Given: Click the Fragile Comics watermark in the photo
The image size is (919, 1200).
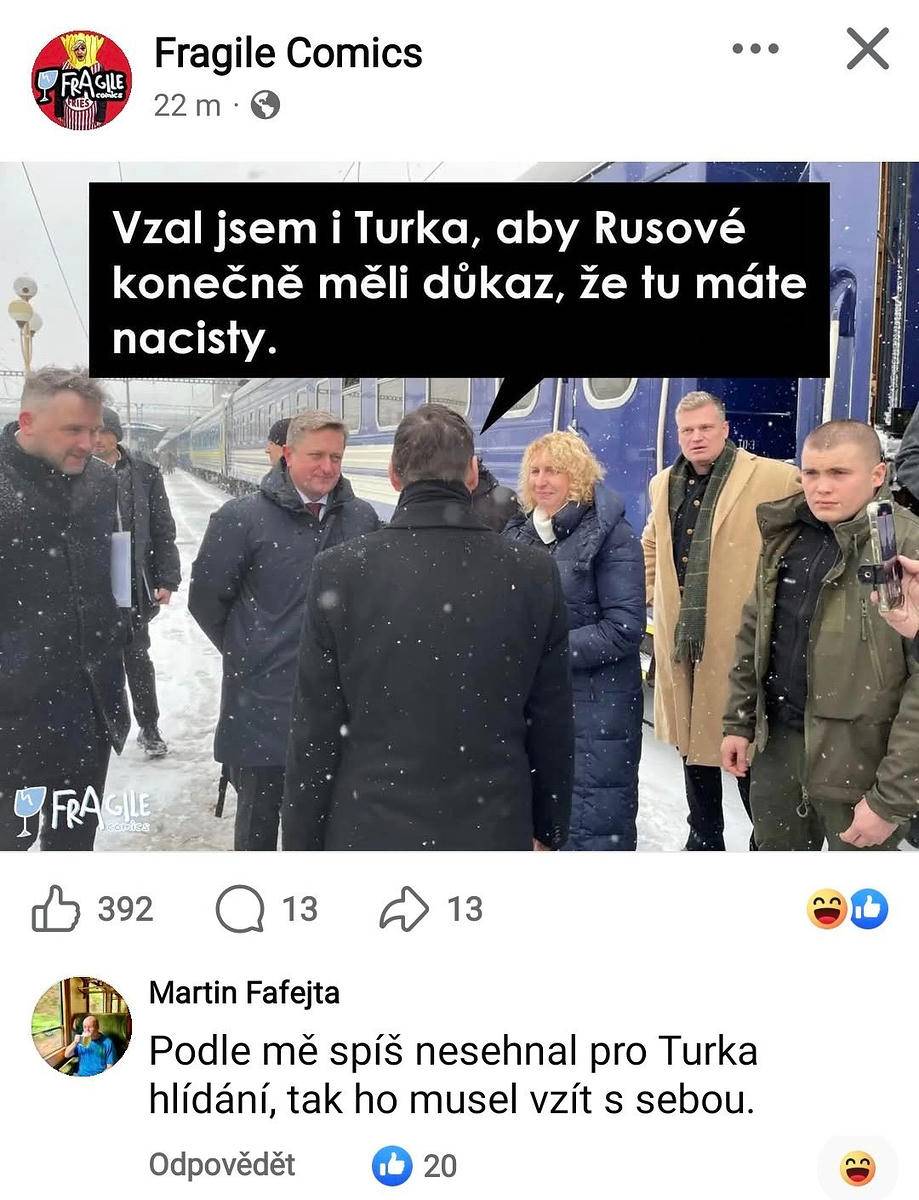Looking at the screenshot, I should point(82,810).
